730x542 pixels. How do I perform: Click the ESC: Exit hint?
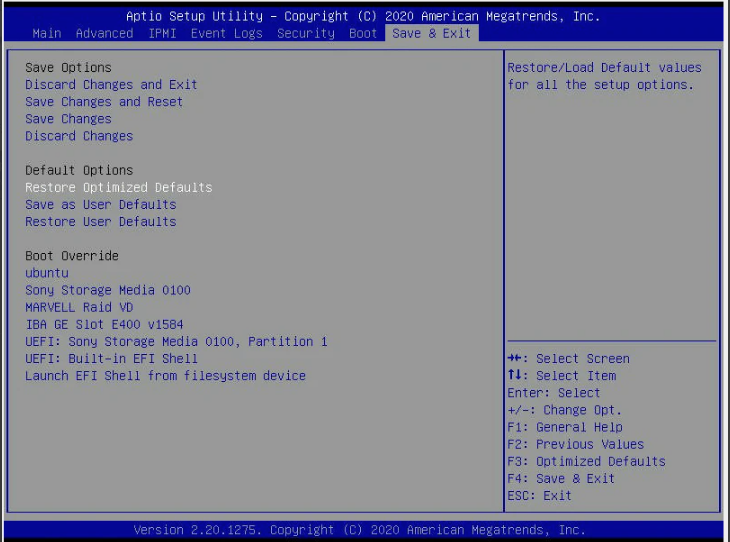click(x=540, y=496)
